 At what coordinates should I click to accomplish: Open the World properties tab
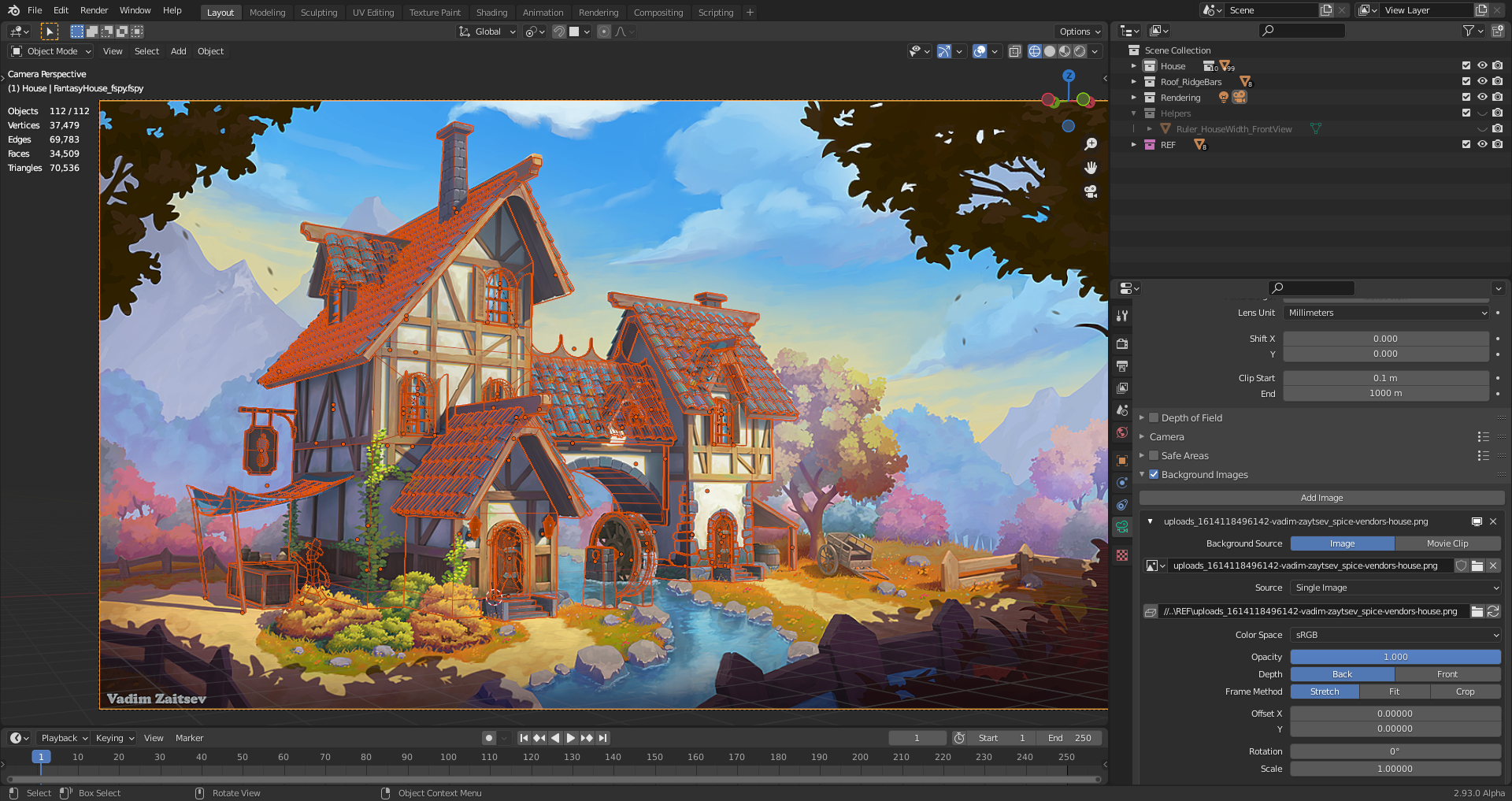point(1122,432)
